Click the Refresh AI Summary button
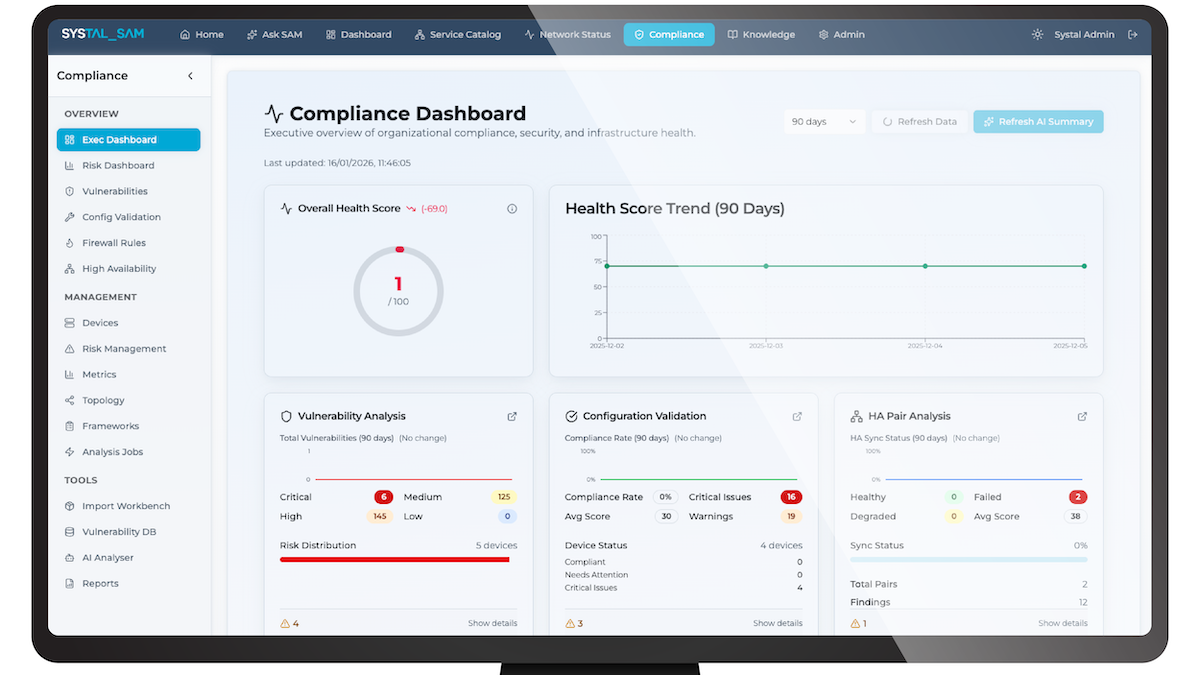Screen dimensions: 1200x675 coord(1037,121)
